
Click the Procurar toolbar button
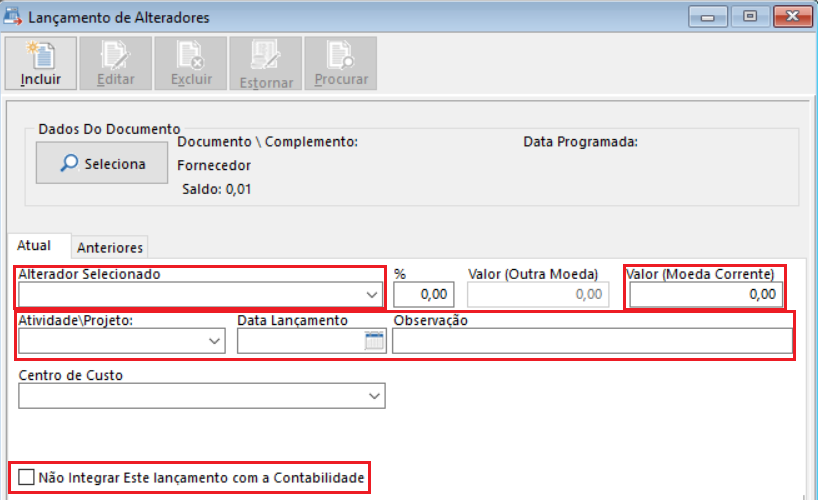click(x=341, y=63)
